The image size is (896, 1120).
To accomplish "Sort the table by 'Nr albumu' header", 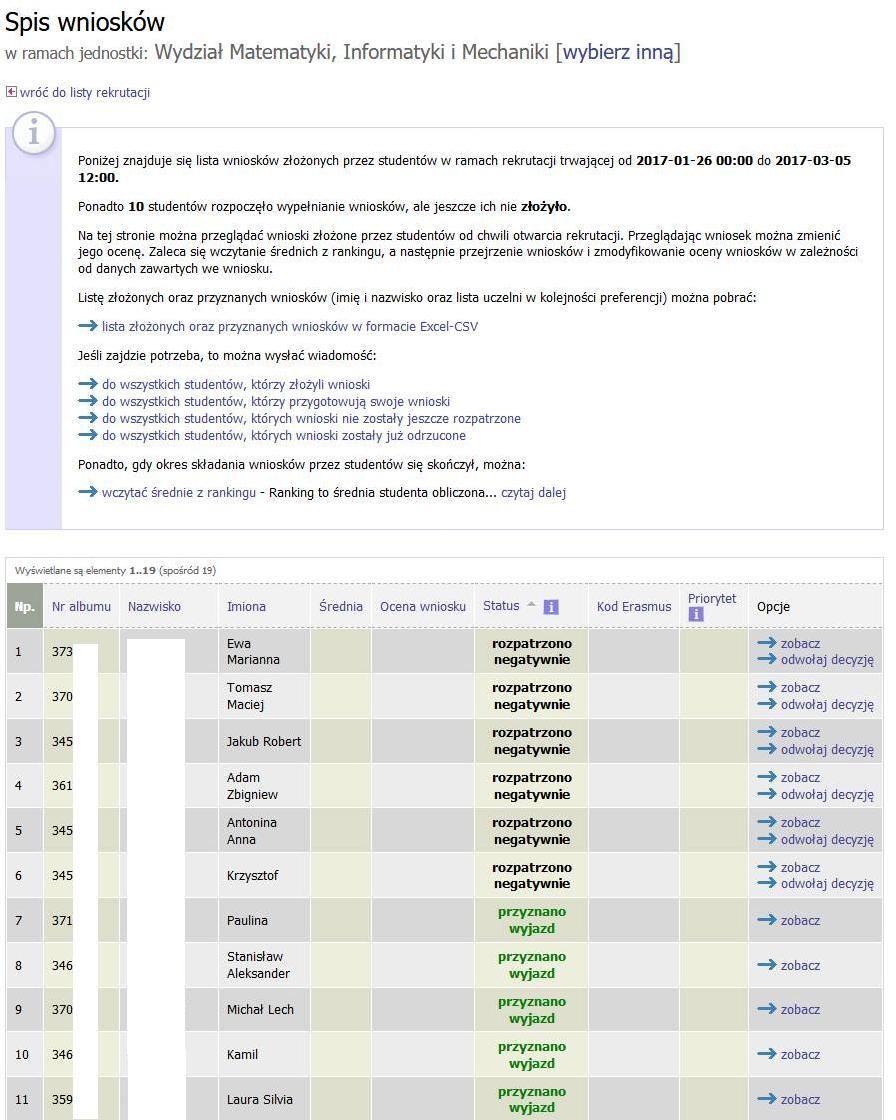I will point(81,606).
